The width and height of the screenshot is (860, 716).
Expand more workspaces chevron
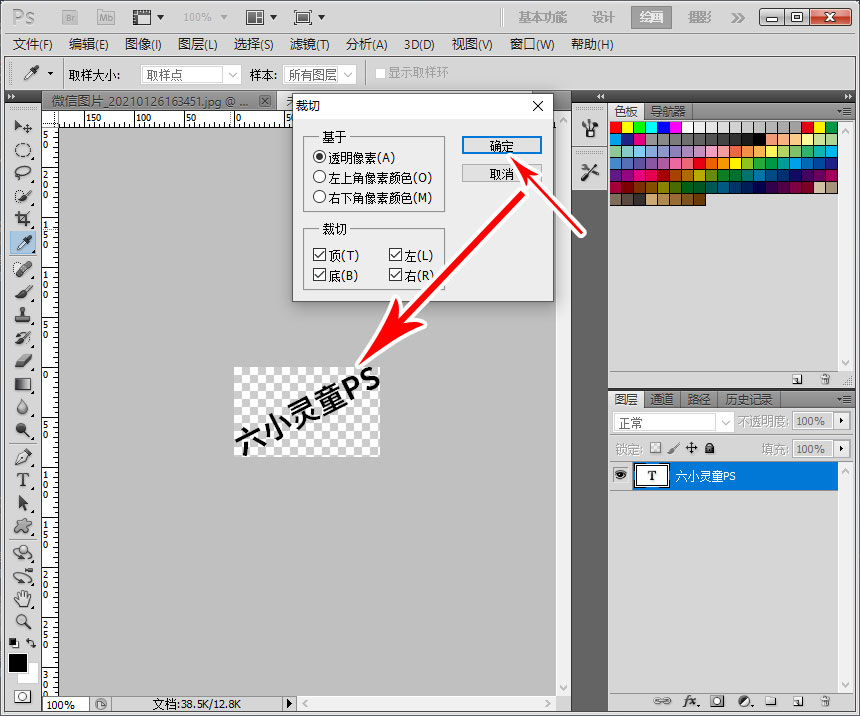(738, 18)
